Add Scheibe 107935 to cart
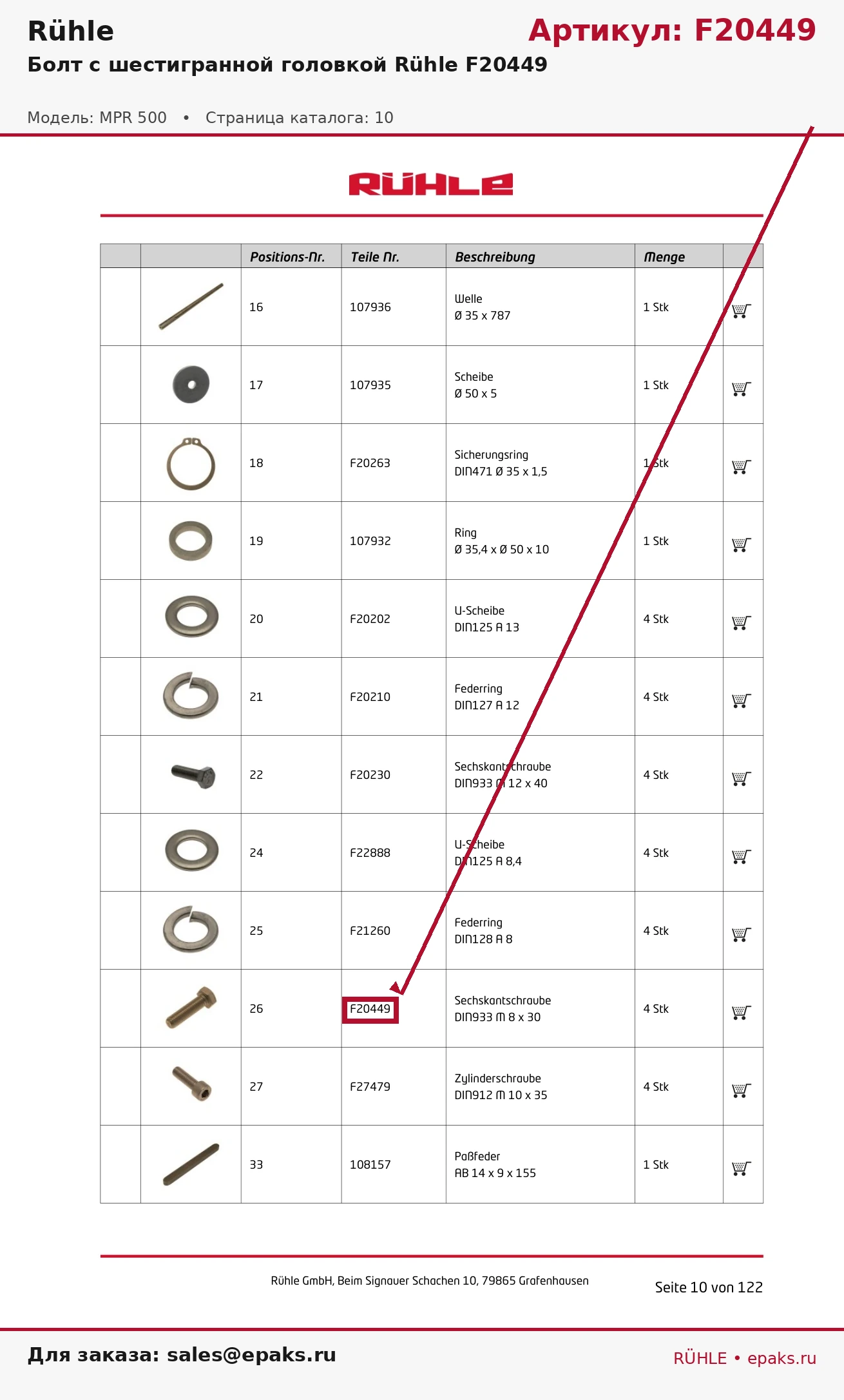Screen dimensions: 844x1400 pos(742,388)
